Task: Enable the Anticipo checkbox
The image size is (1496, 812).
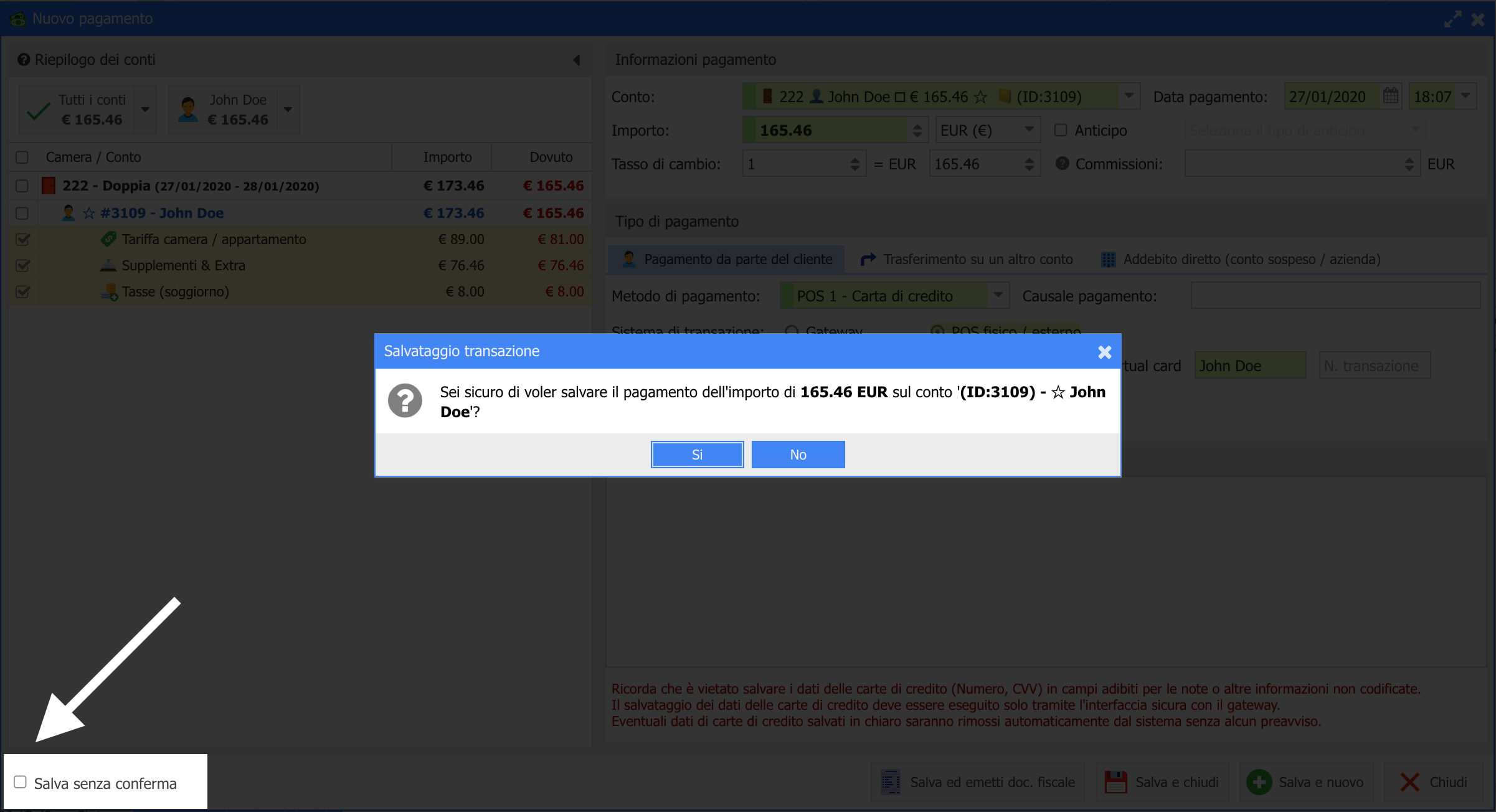Action: 1061,130
